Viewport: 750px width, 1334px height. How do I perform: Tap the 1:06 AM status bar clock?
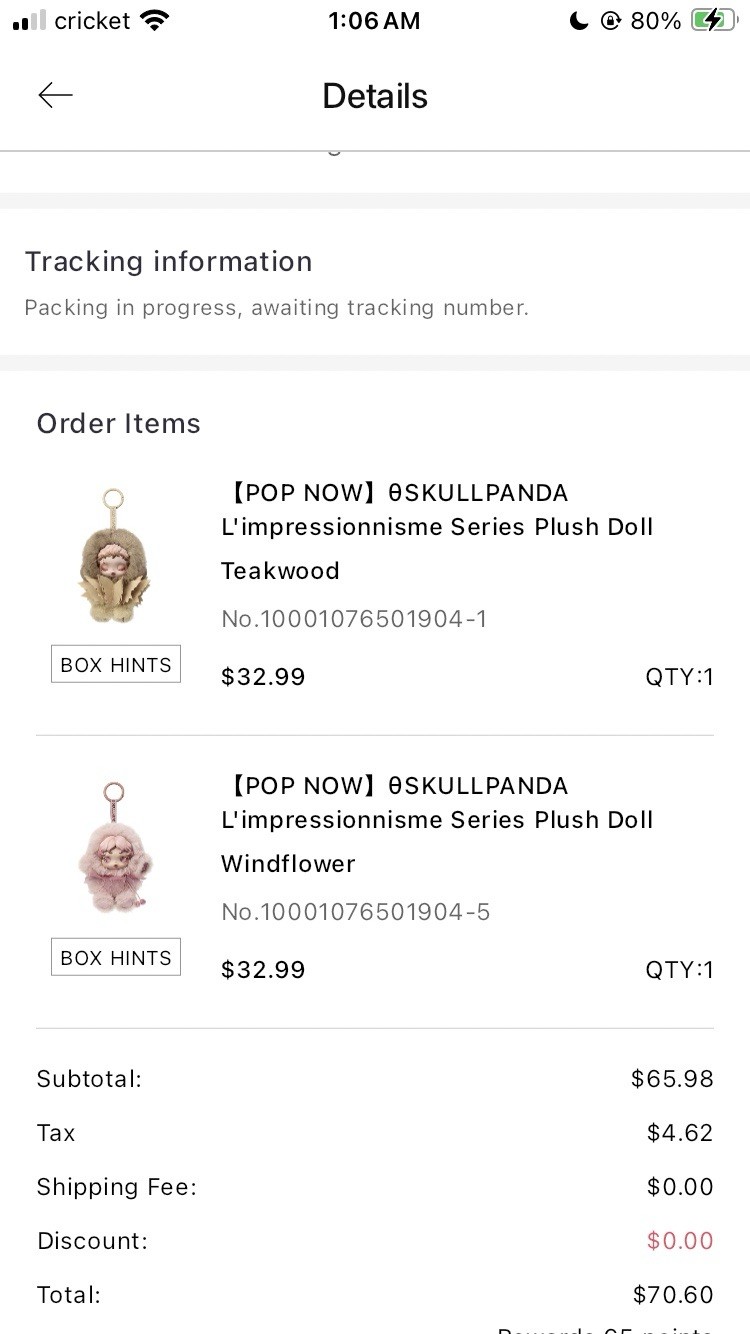375,21
